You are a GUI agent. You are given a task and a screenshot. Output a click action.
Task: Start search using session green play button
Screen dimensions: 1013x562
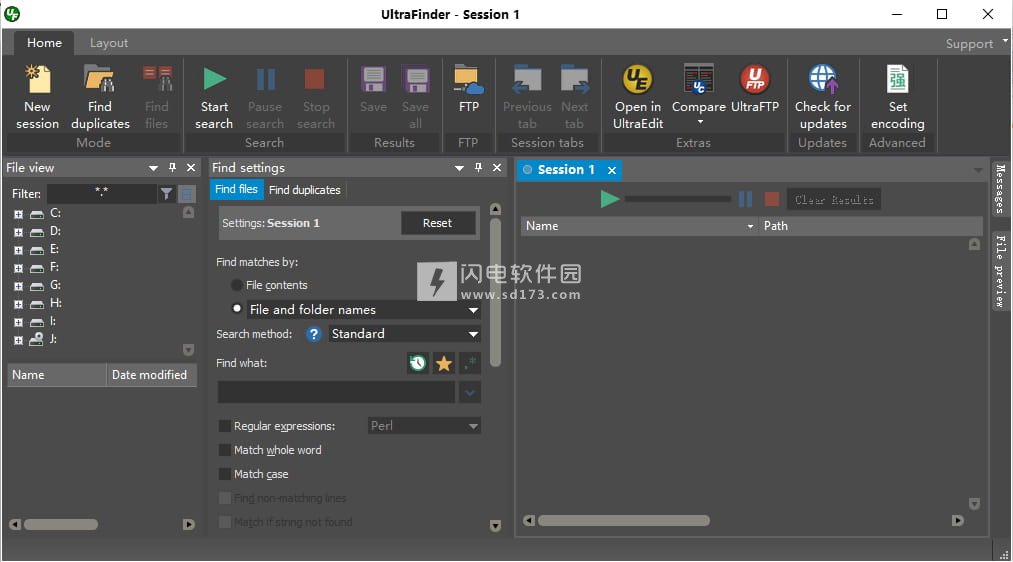[609, 199]
